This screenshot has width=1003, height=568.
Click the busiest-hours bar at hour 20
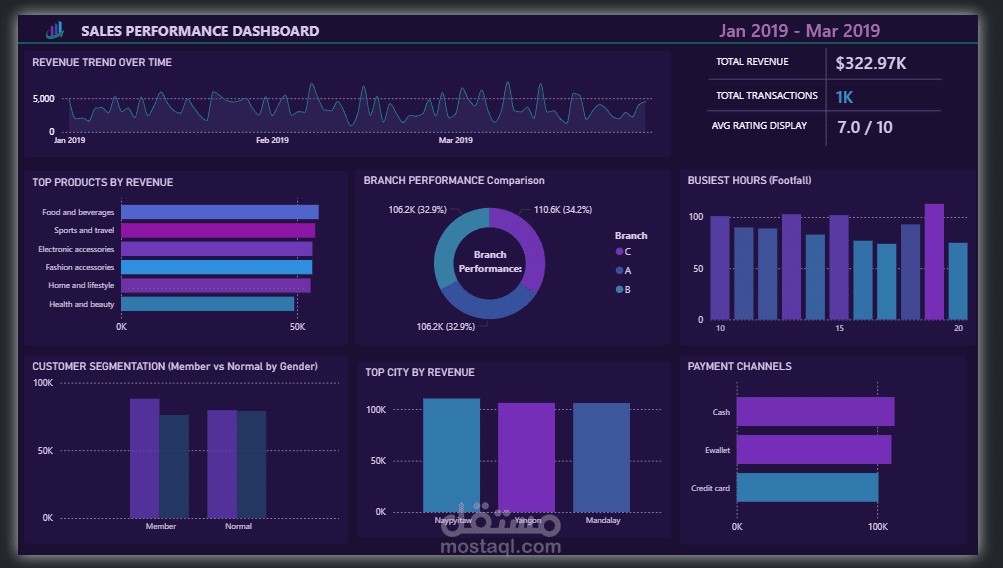point(958,281)
